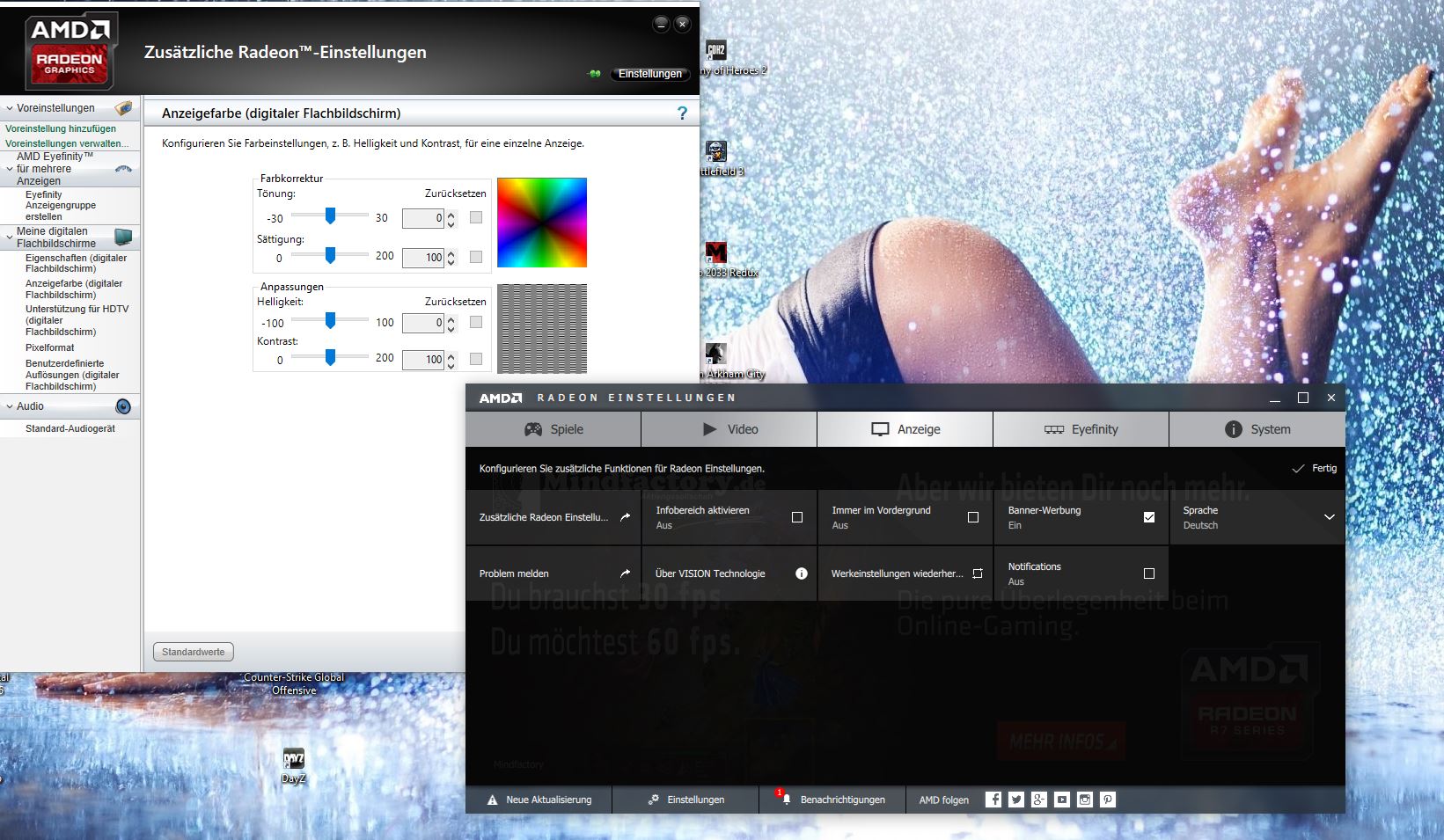Tick the Zurücksetzen checkbox for Kontrast
1444x840 pixels.
(x=476, y=359)
